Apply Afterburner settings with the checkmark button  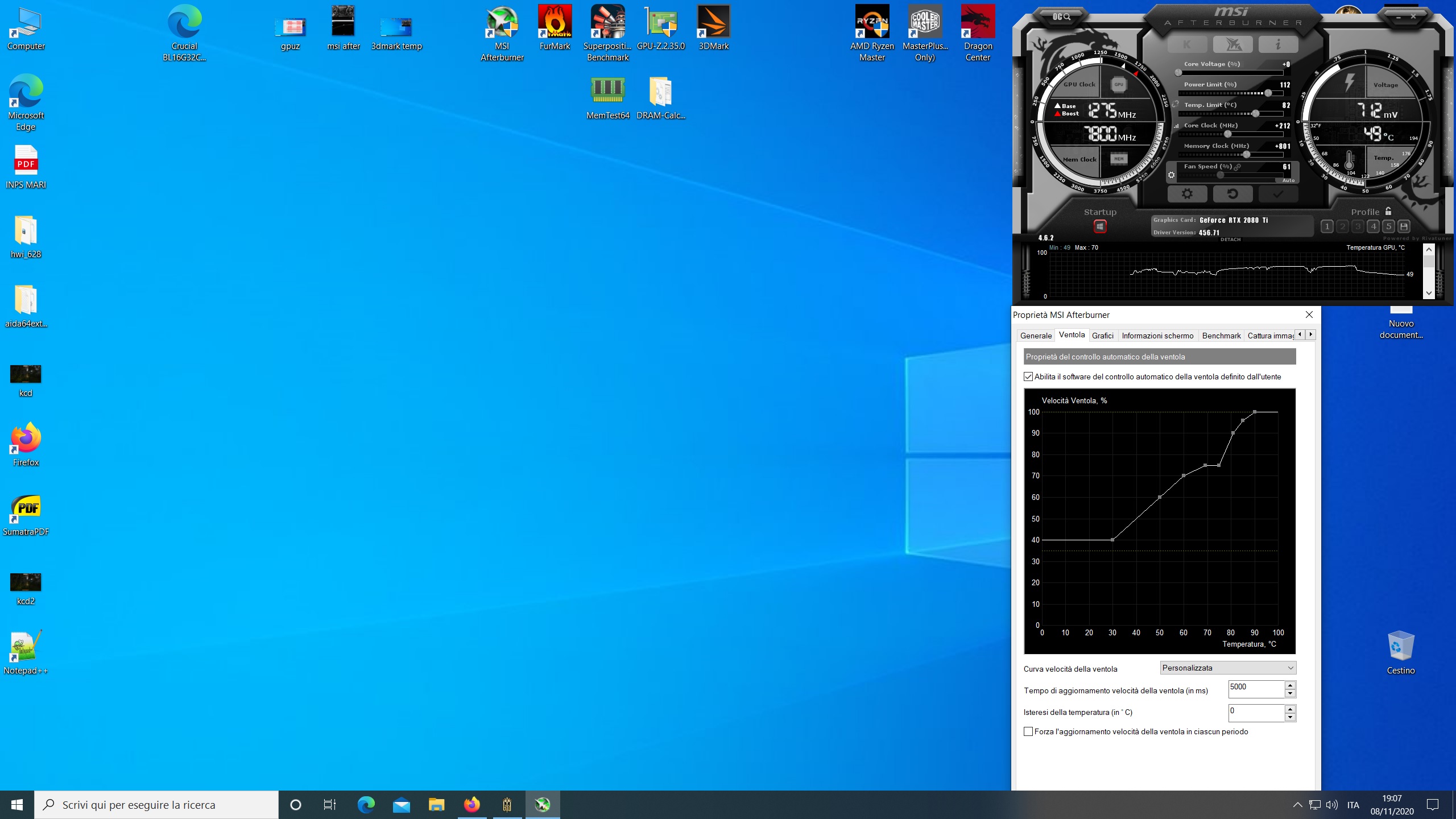1278,194
